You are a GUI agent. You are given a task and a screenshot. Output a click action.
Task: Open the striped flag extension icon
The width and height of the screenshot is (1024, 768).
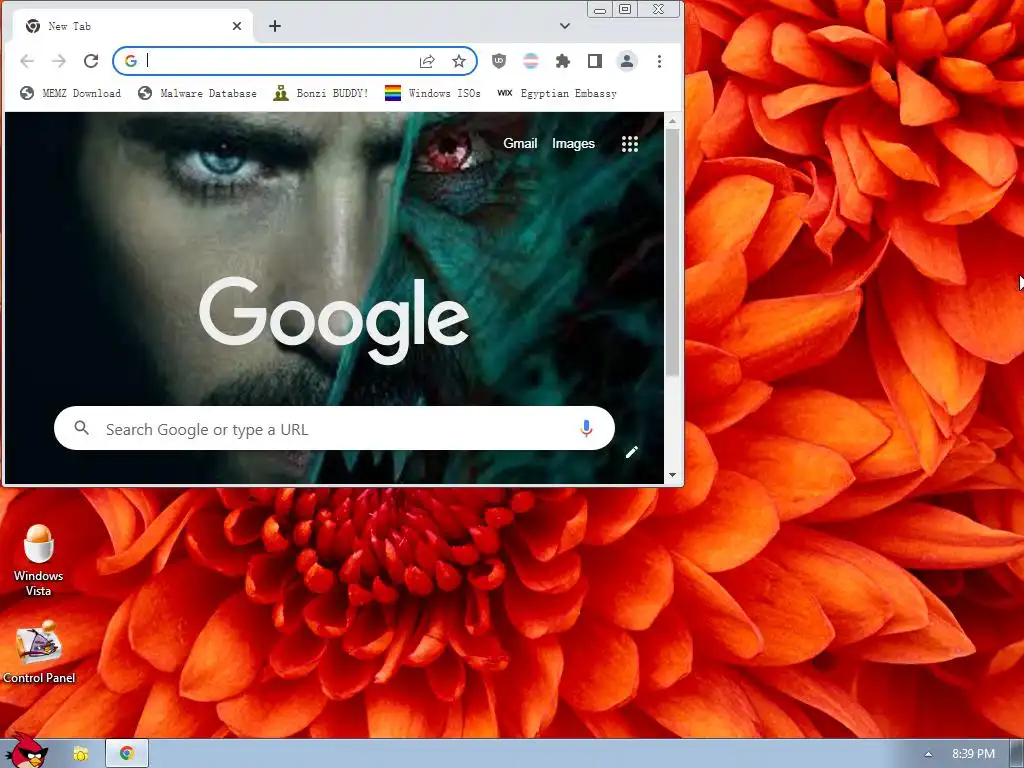[531, 61]
